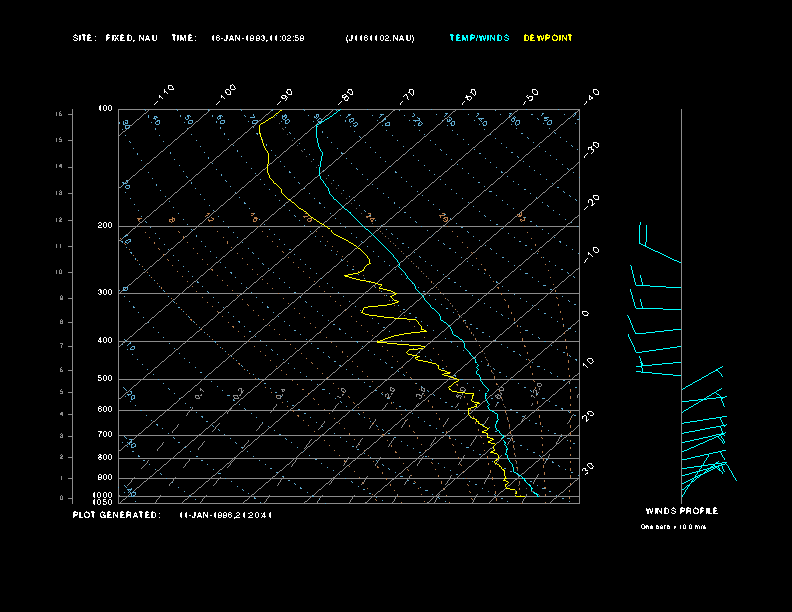Click the 700 pressure level label
792x612 pixels.
(x=105, y=435)
